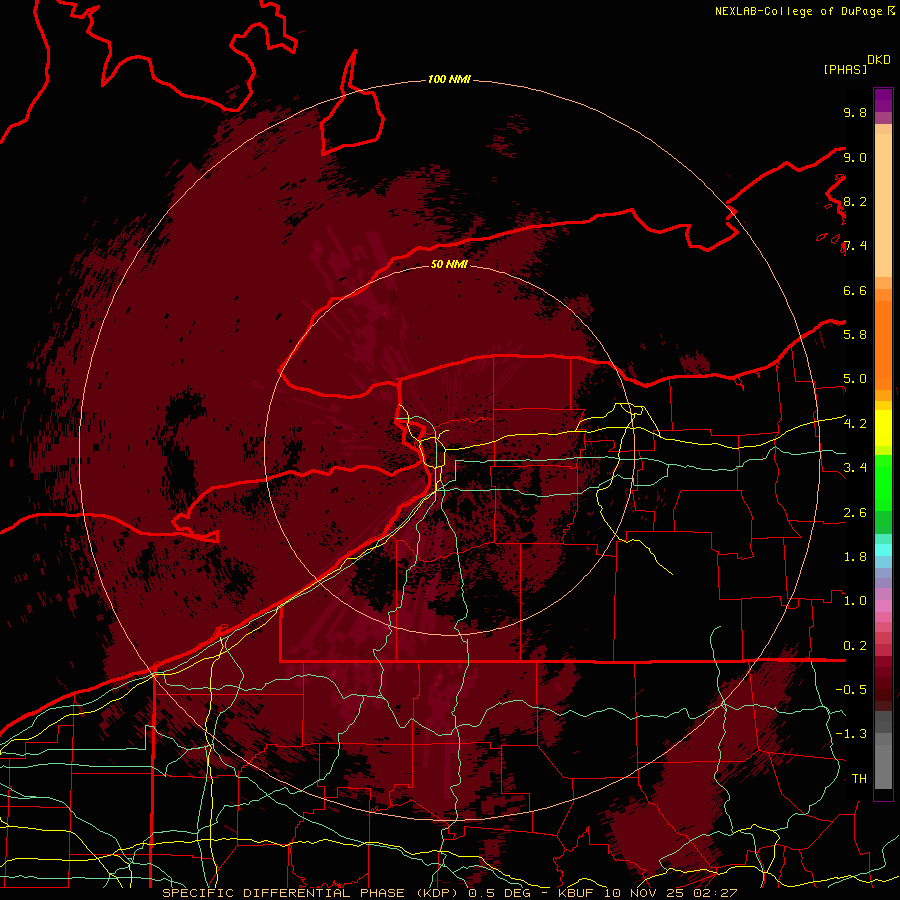Click the NEXLAB-College of DuPage credit text
The height and width of the screenshot is (900, 900).
(798, 11)
